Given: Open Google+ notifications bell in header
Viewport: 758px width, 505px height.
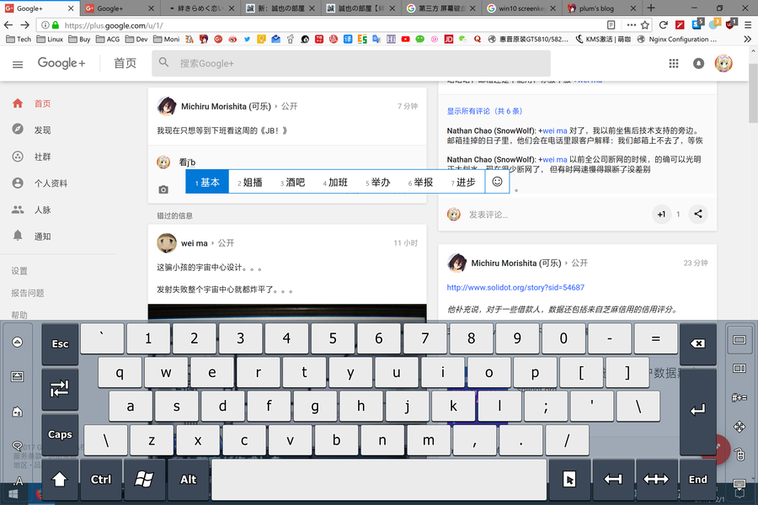Looking at the screenshot, I should pyautogui.click(x=699, y=63).
